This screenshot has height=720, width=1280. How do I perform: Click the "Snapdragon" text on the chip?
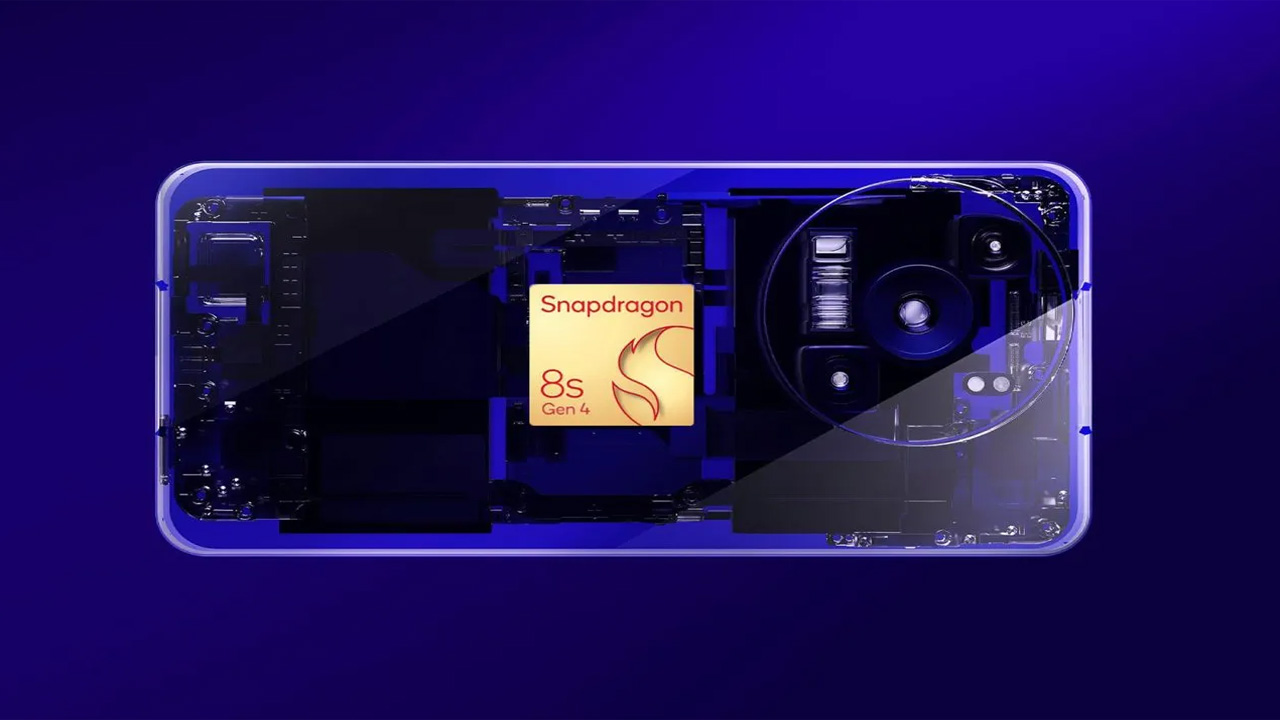(612, 306)
